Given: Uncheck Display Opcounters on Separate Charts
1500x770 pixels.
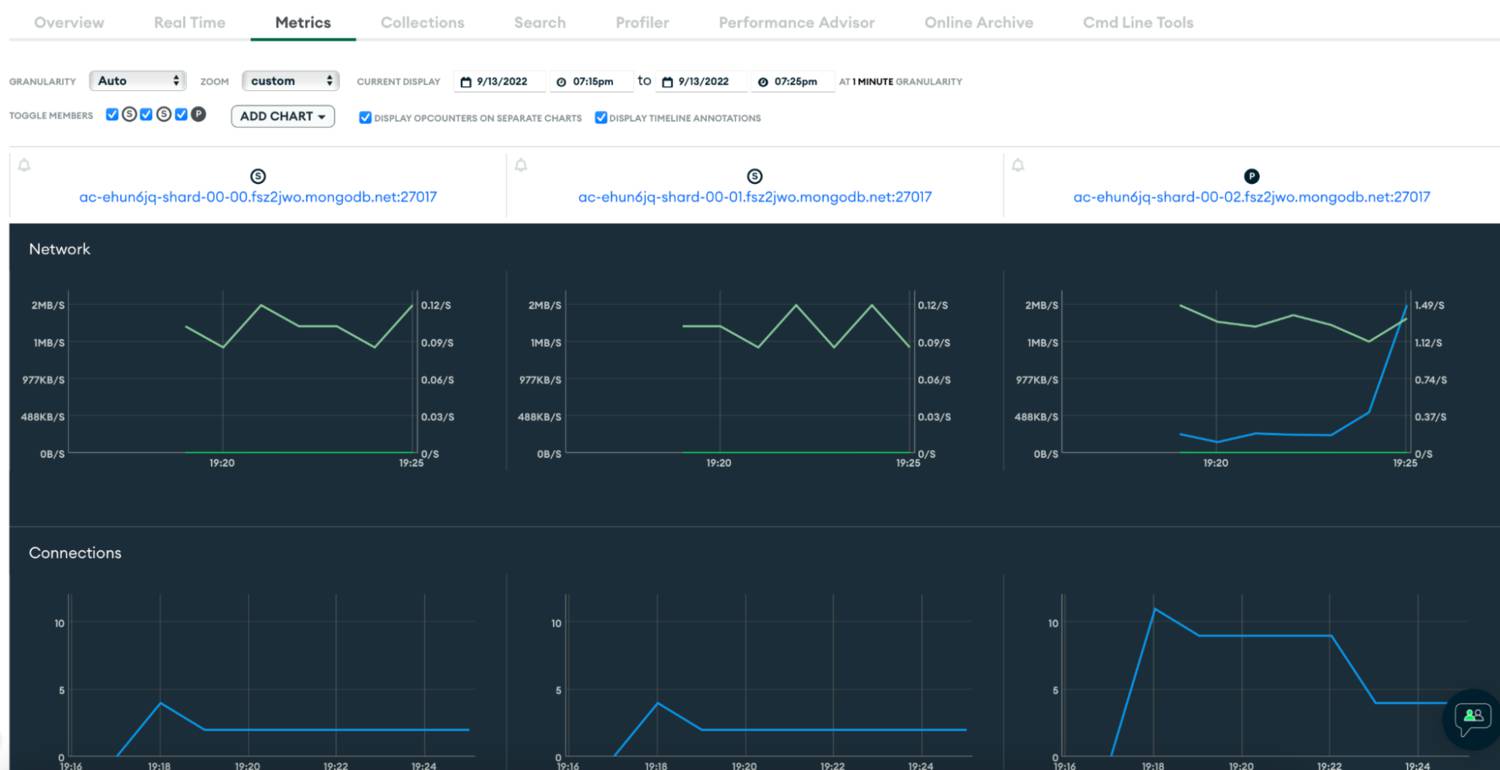Looking at the screenshot, I should (x=365, y=118).
